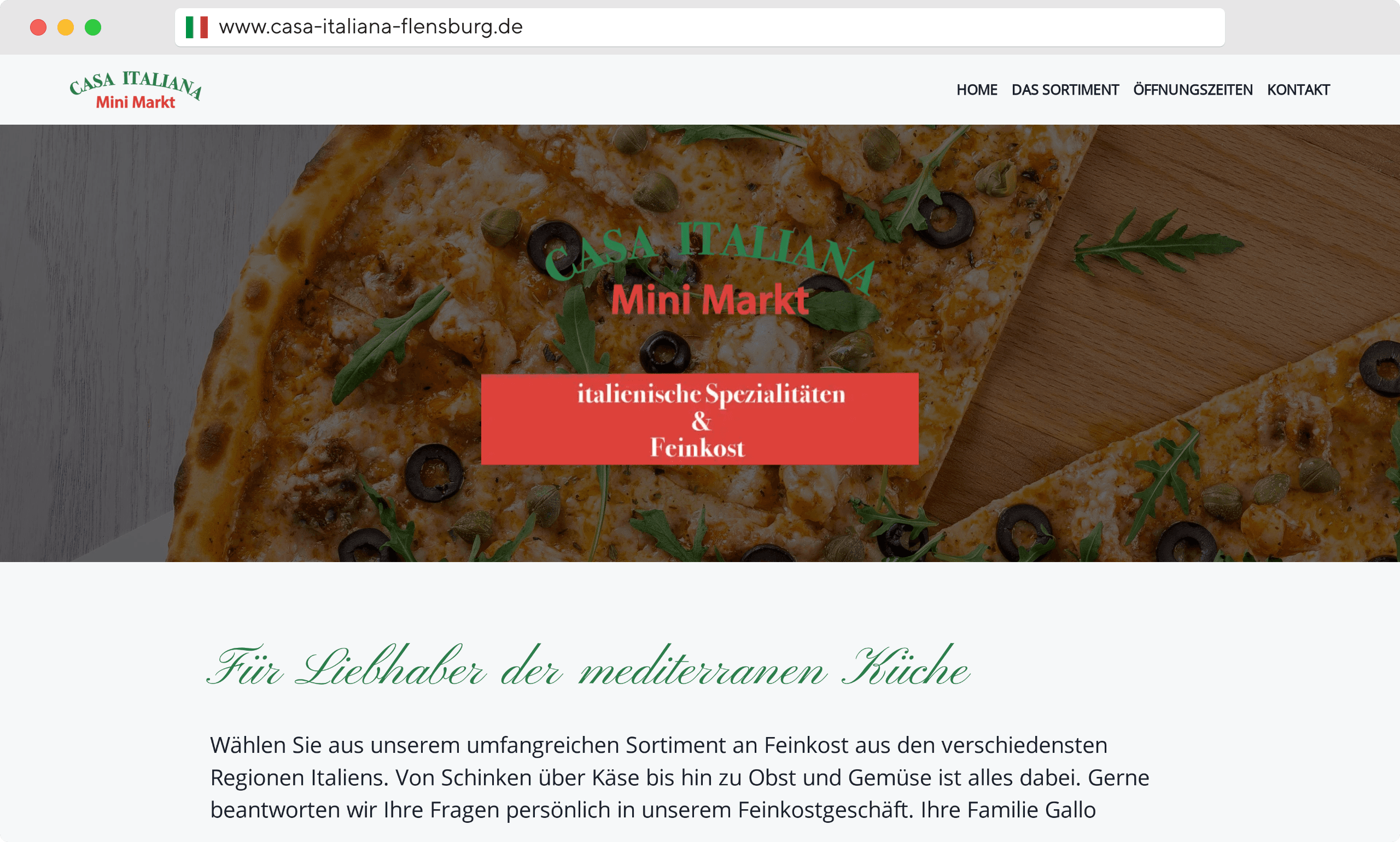
Task: Click the Italian flag favicon in address bar
Action: 196,27
